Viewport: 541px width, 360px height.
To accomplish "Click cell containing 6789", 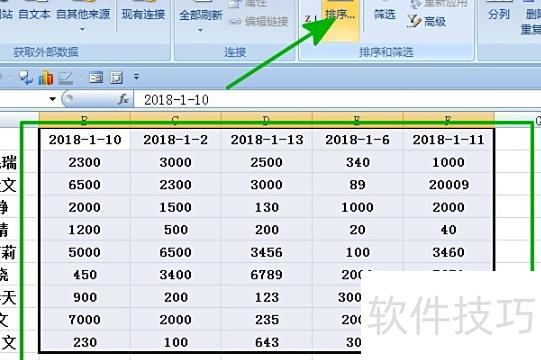I will coord(267,275).
